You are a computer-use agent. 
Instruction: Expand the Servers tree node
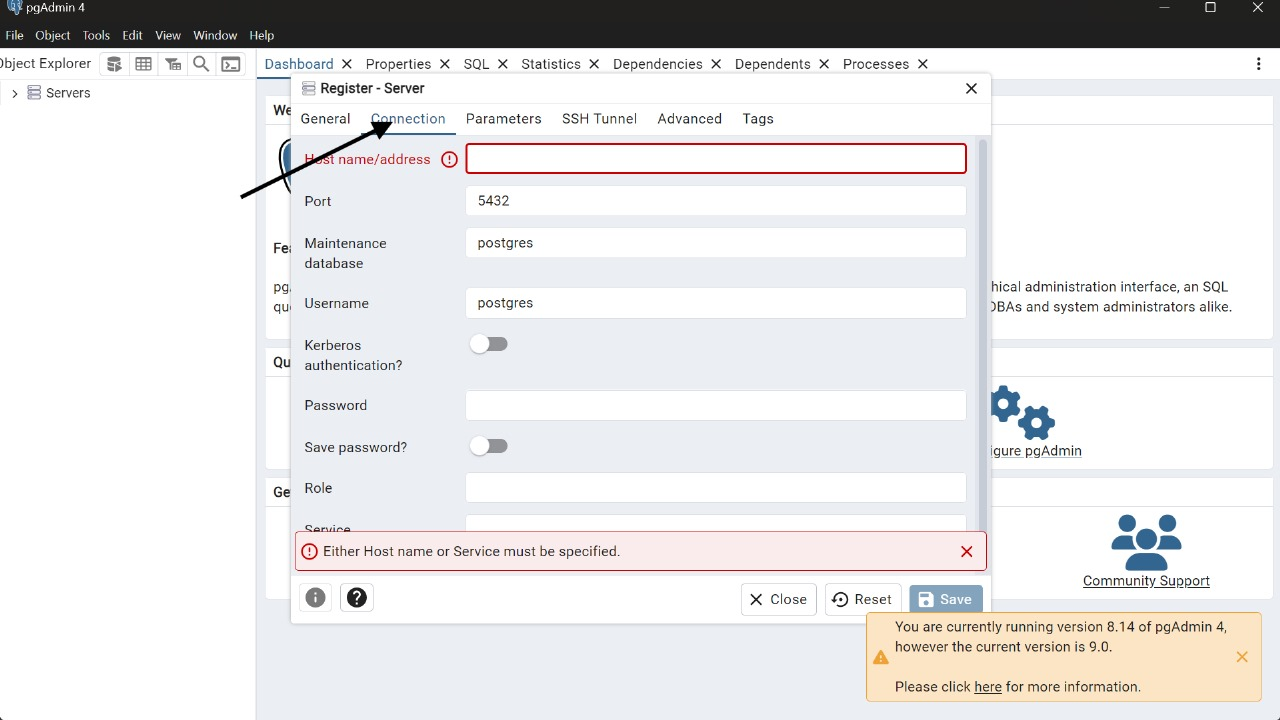(14, 93)
